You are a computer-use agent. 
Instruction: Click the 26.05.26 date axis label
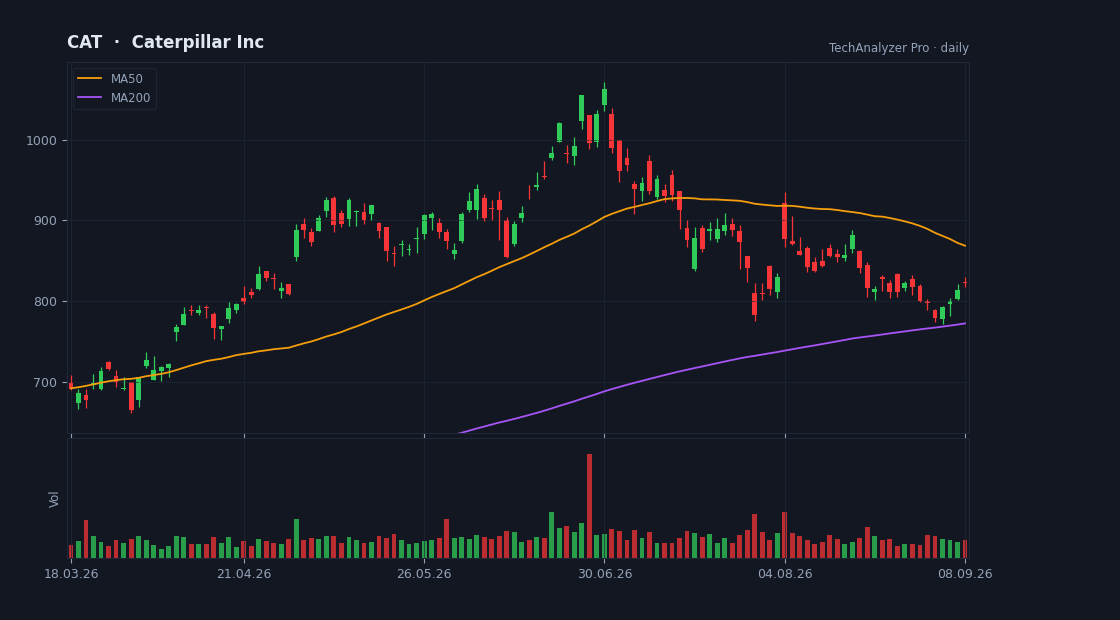click(x=424, y=574)
